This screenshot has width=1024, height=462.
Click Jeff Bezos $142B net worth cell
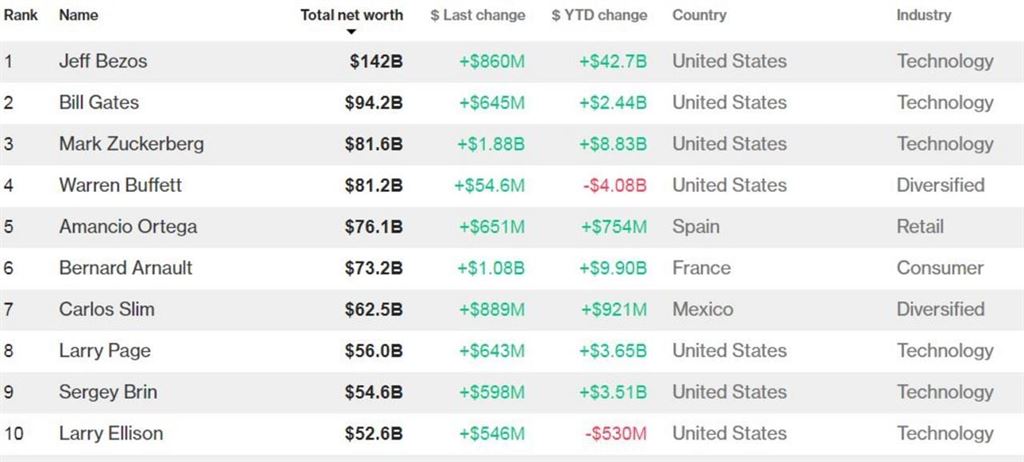coord(376,61)
